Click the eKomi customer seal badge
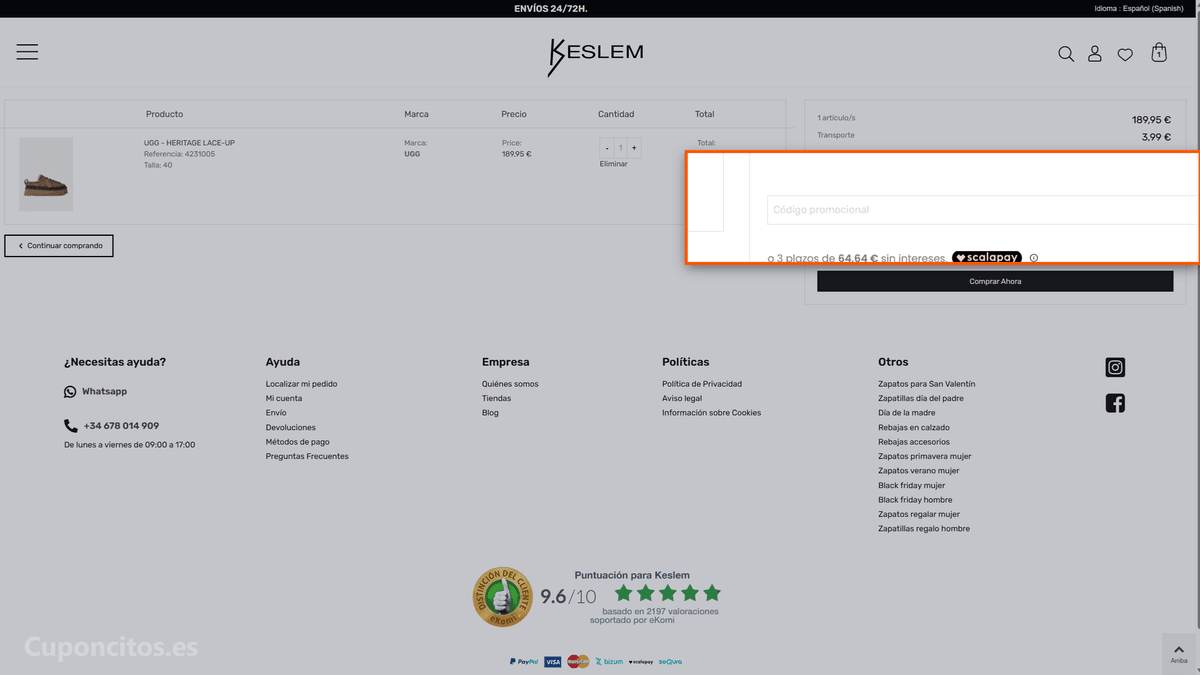1200x675 pixels. [501, 597]
